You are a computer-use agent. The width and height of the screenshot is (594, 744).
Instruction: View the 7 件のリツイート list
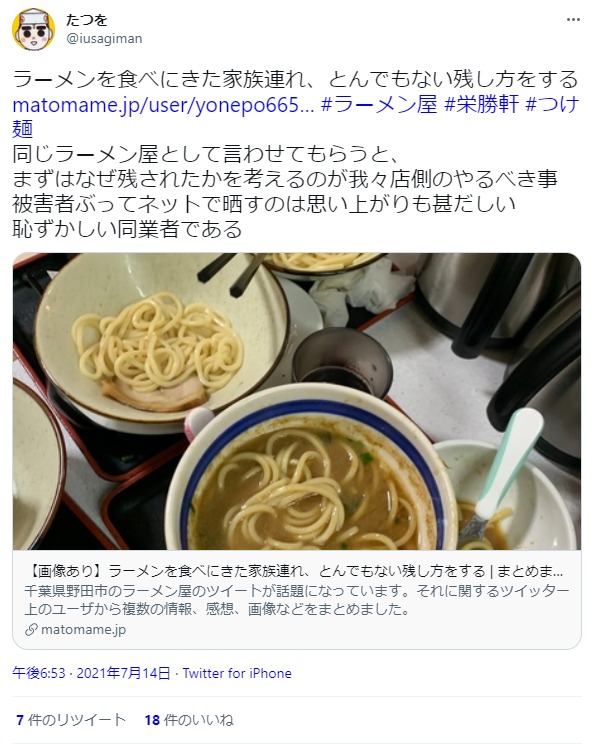click(71, 720)
